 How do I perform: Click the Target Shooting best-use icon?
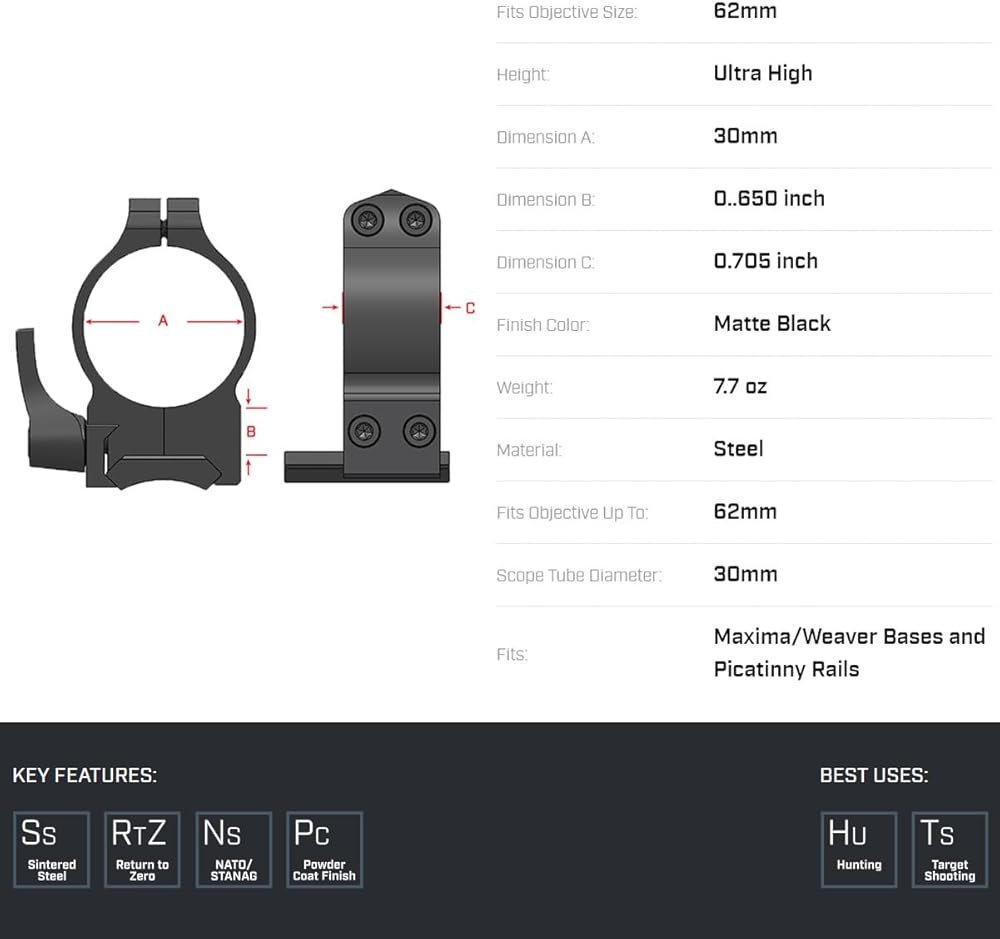(949, 849)
